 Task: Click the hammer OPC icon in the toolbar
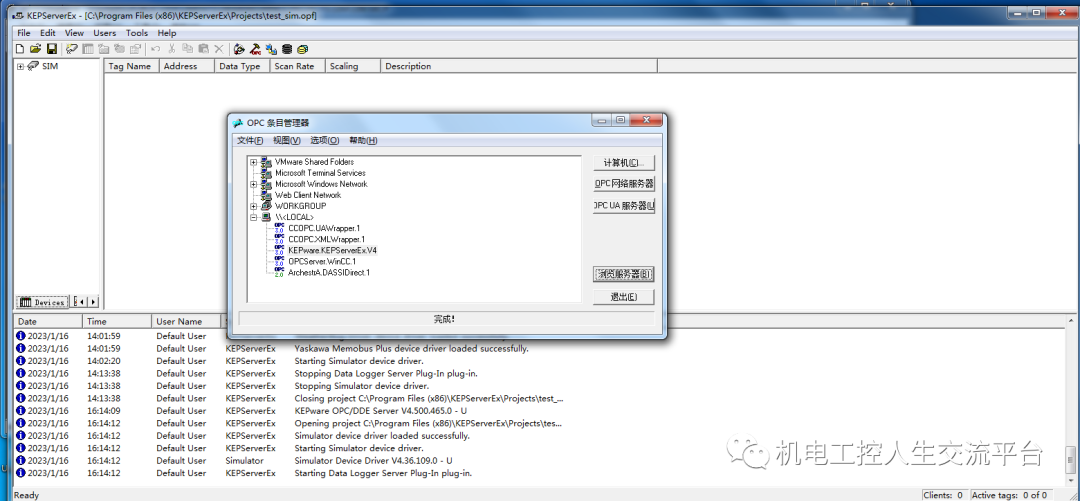point(256,48)
